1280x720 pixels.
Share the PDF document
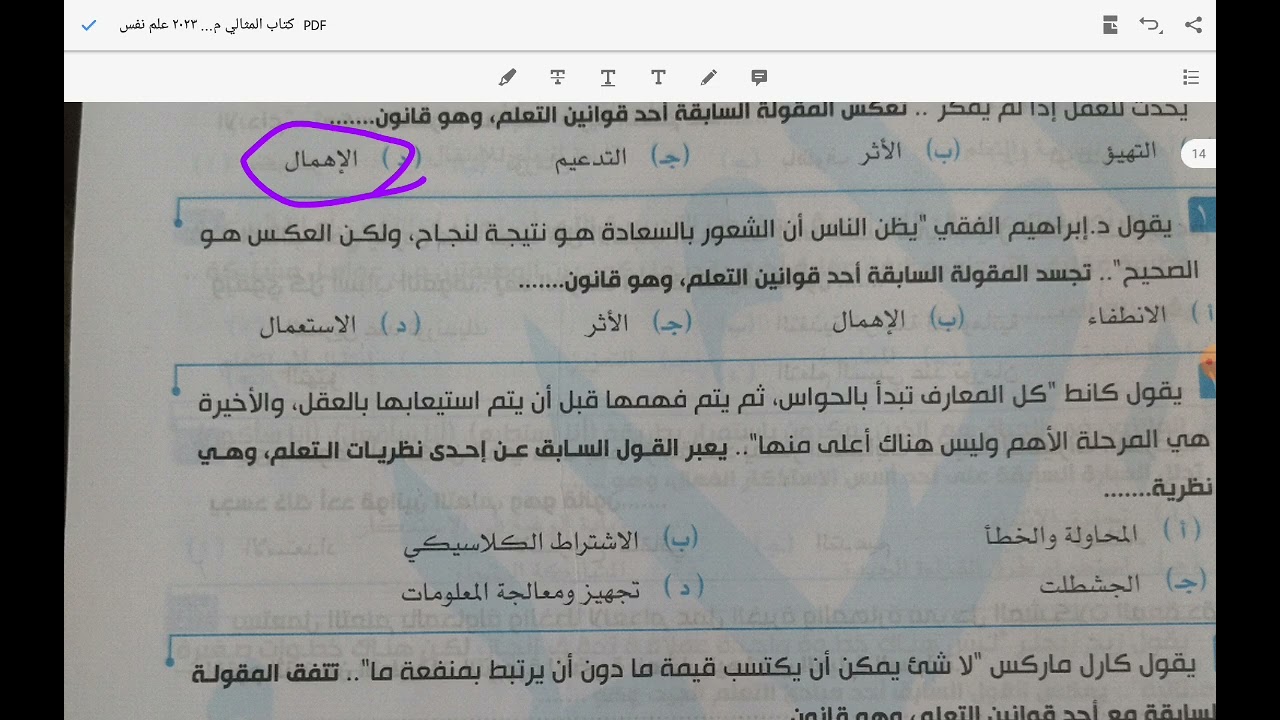[x=1193, y=25]
